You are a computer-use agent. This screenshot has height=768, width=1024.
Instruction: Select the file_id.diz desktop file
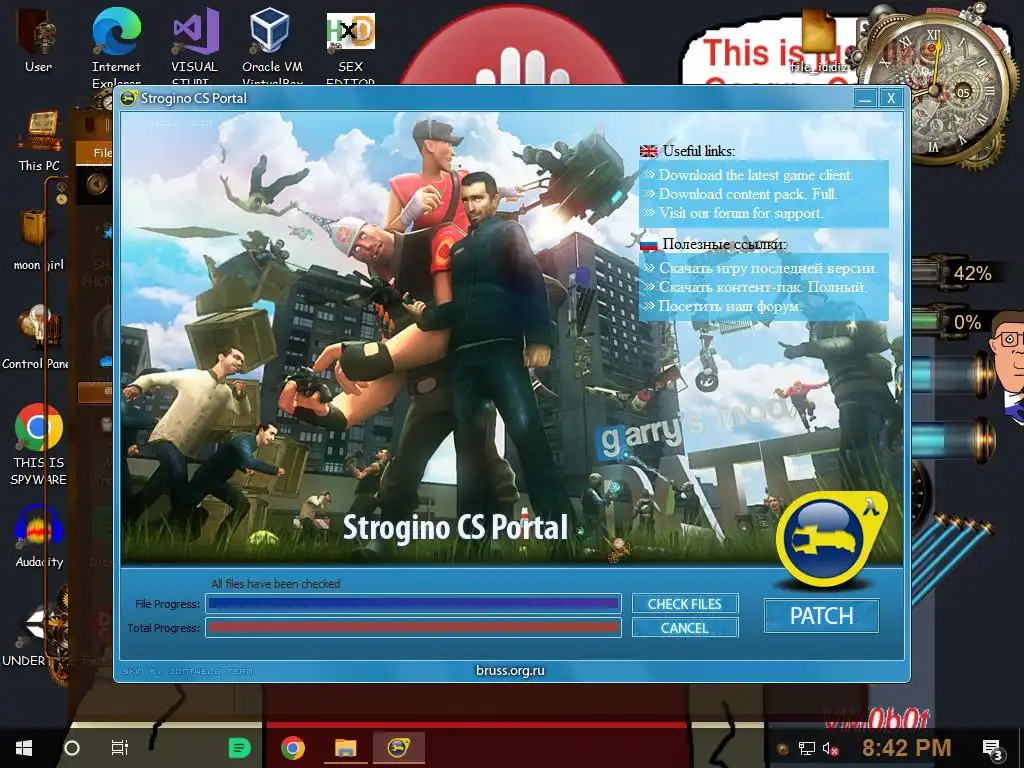point(819,40)
